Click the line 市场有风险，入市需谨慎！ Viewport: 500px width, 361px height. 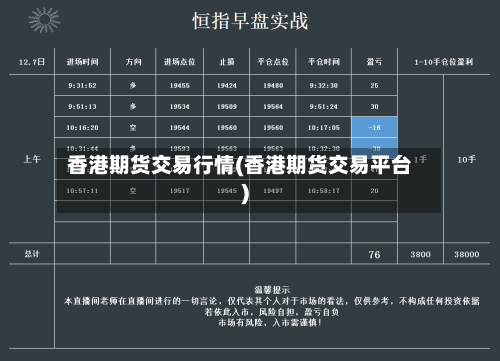[x=270, y=323]
